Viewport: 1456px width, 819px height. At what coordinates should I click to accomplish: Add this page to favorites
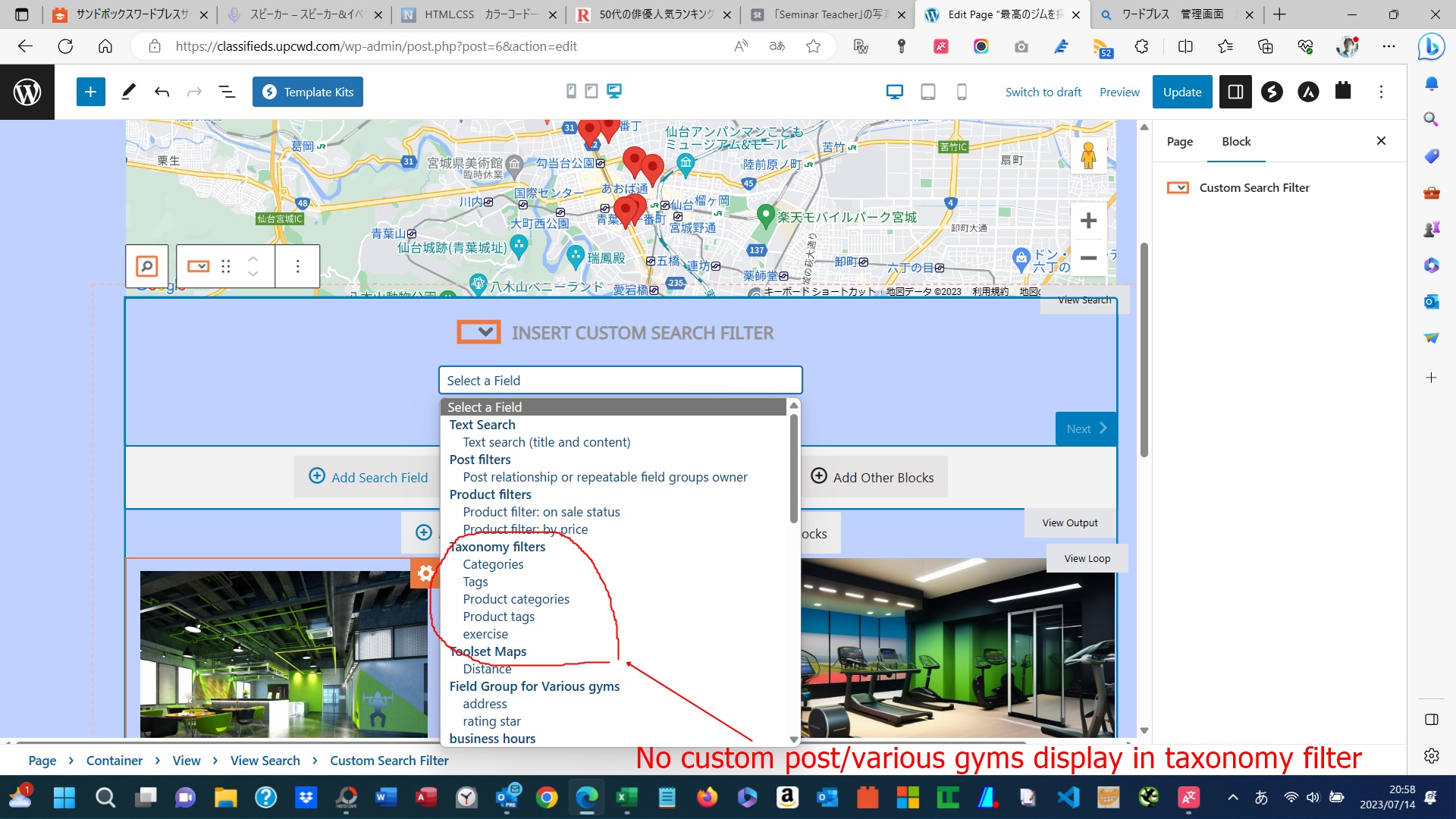click(x=813, y=46)
